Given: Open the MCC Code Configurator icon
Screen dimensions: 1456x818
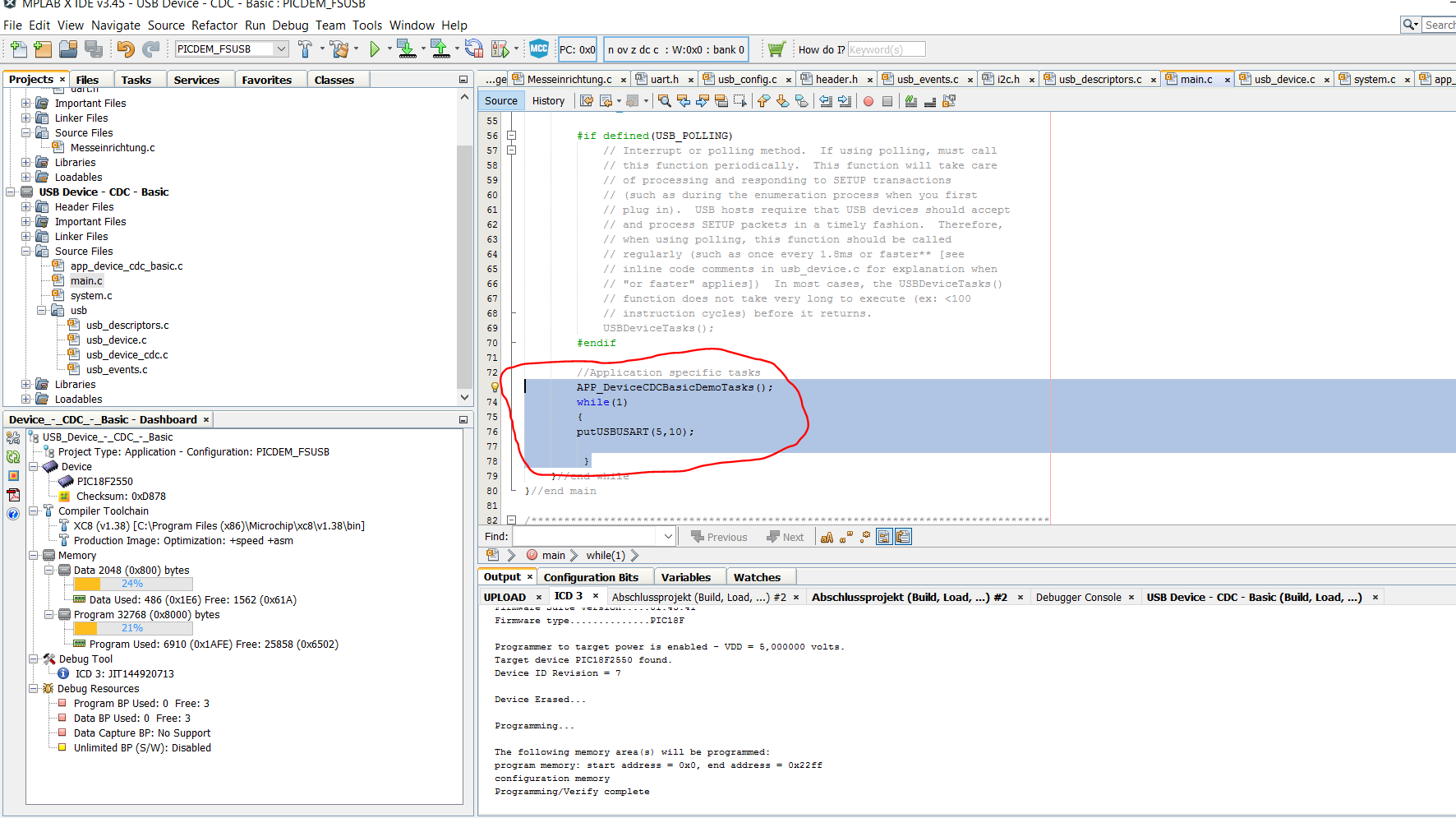Looking at the screenshot, I should click(539, 49).
